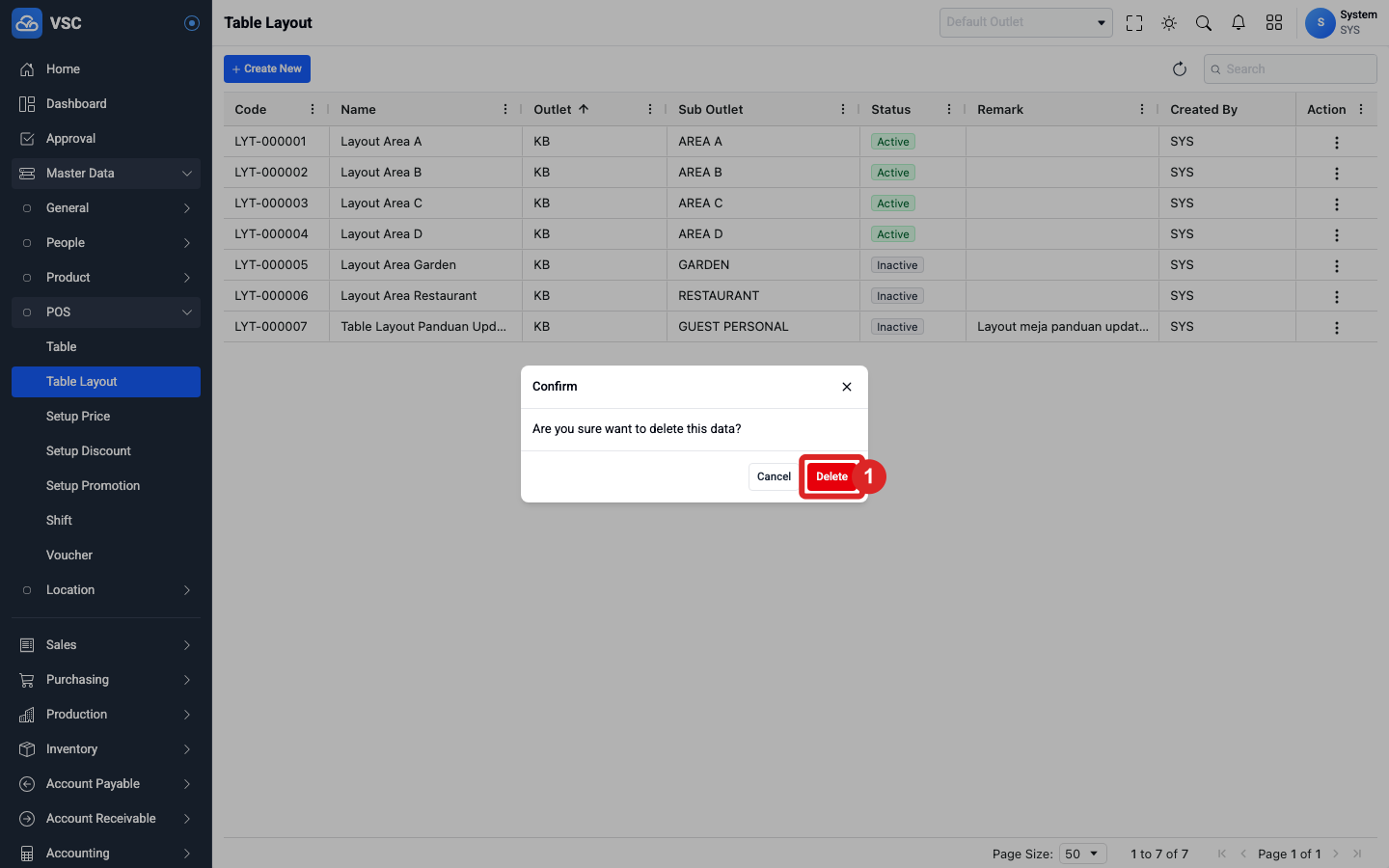Select the Table Layout menu item
The image size is (1389, 868).
(x=106, y=382)
